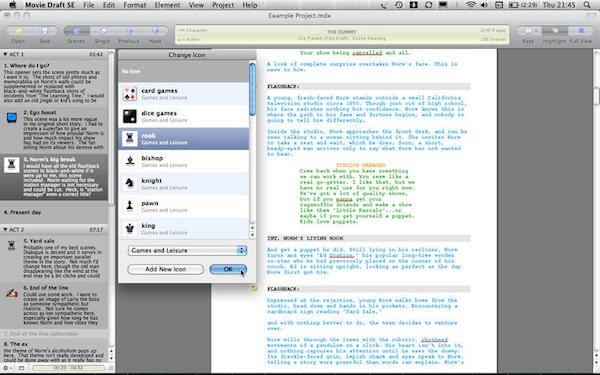Click the Keys toolbar icon

[x=528, y=31]
